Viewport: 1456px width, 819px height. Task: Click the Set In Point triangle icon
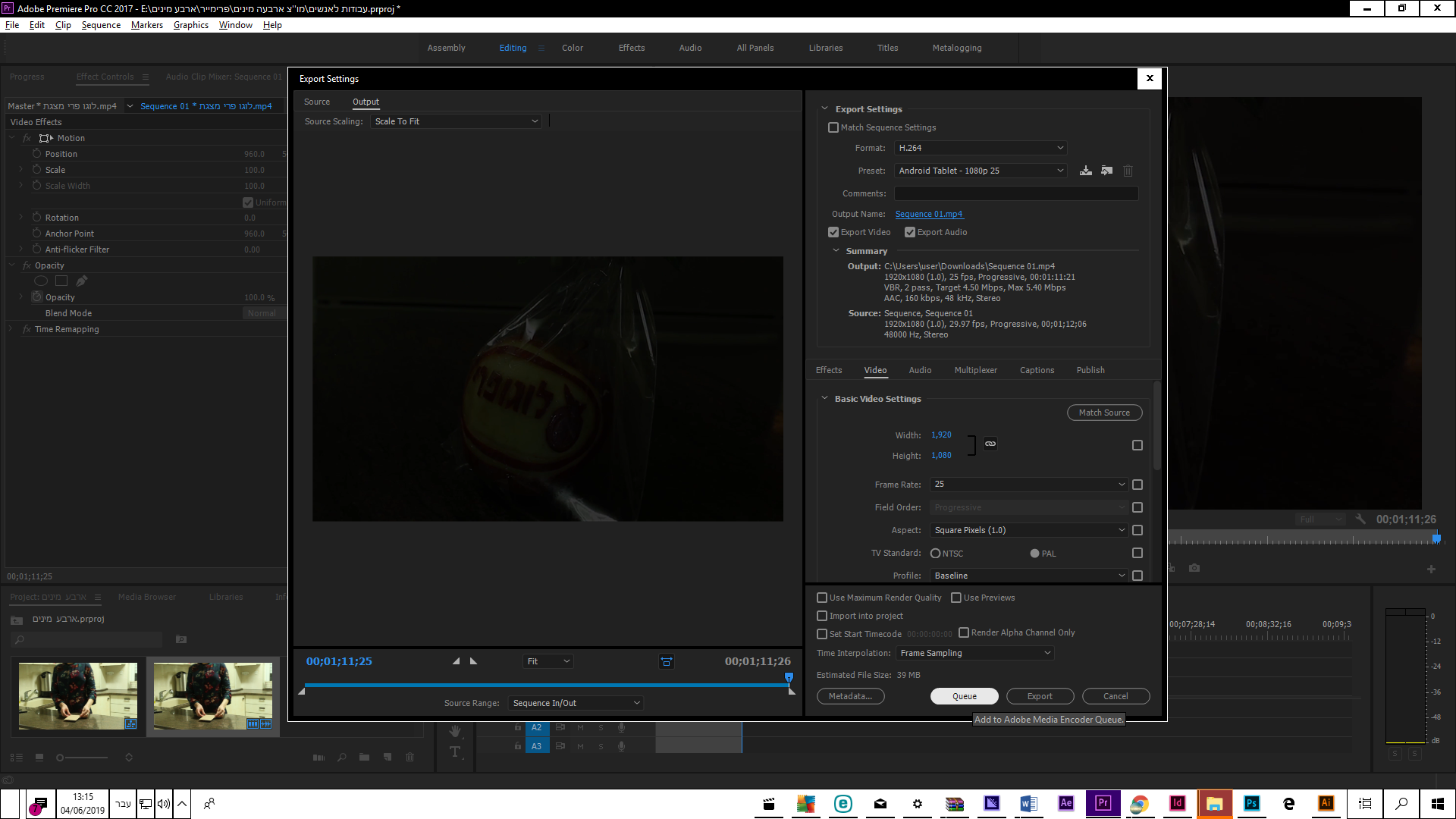456,661
